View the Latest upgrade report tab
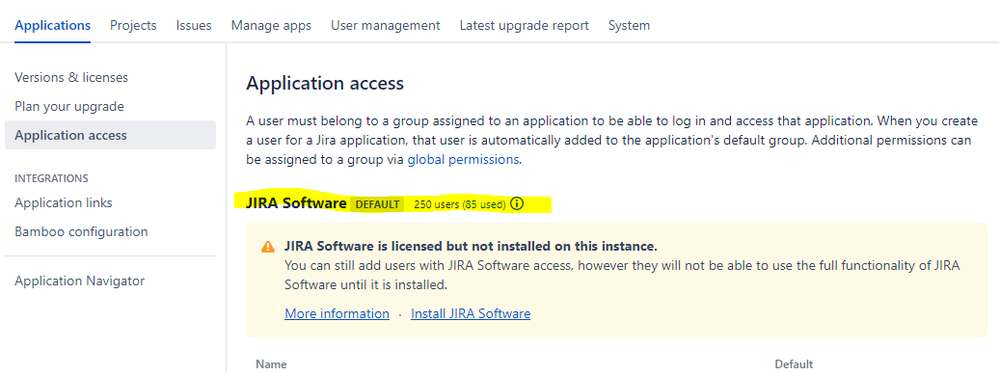Viewport: 999px width, 373px height. (x=524, y=26)
